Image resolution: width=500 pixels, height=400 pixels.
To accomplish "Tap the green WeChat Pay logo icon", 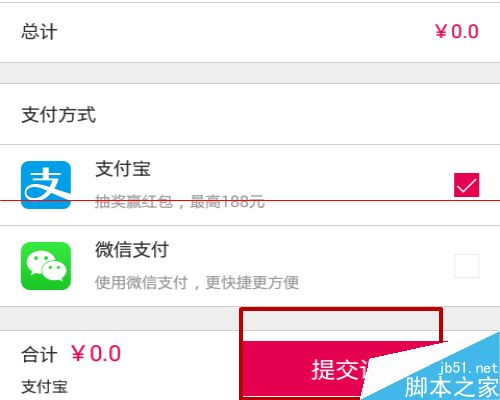I will [x=46, y=266].
